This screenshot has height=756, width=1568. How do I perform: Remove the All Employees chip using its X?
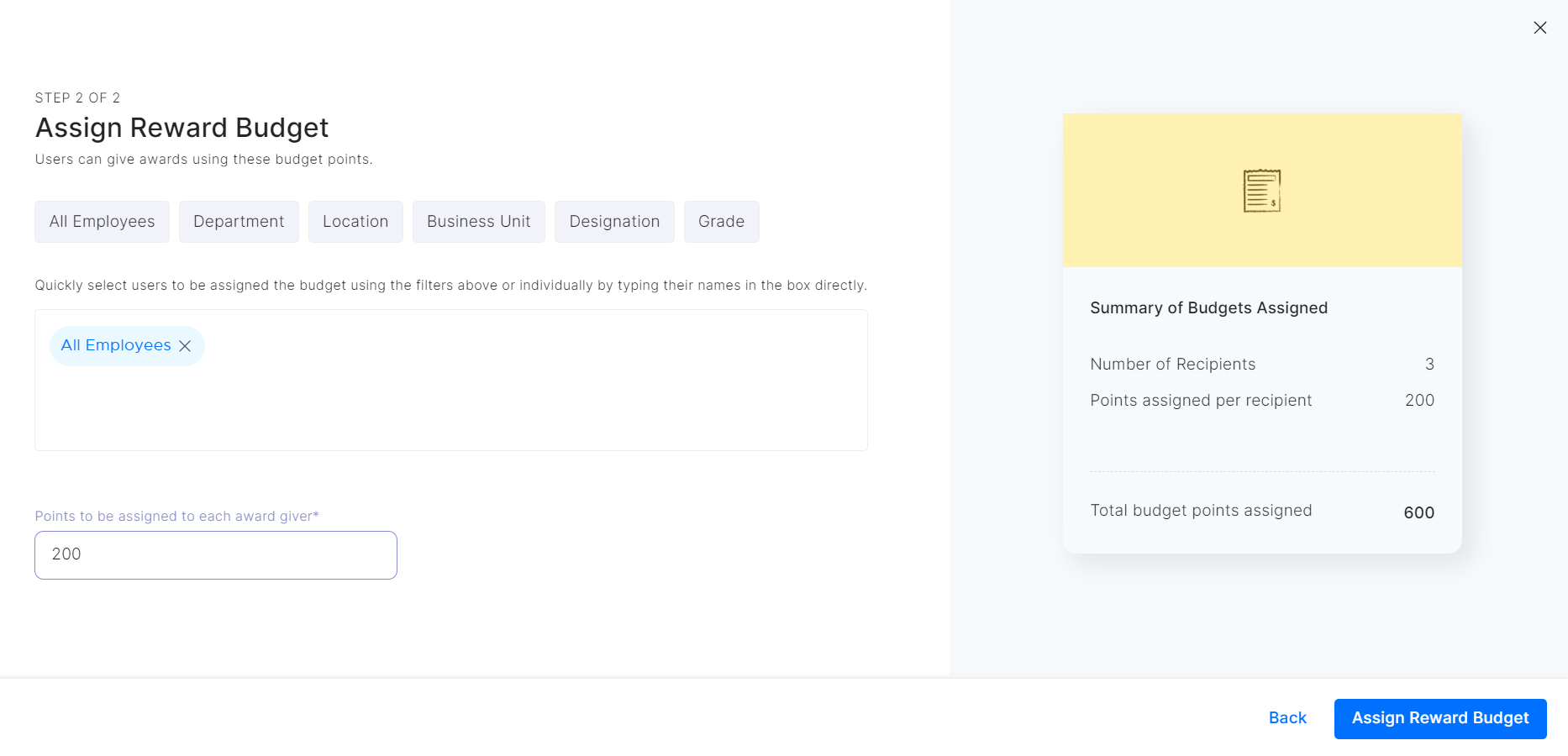[x=185, y=346]
